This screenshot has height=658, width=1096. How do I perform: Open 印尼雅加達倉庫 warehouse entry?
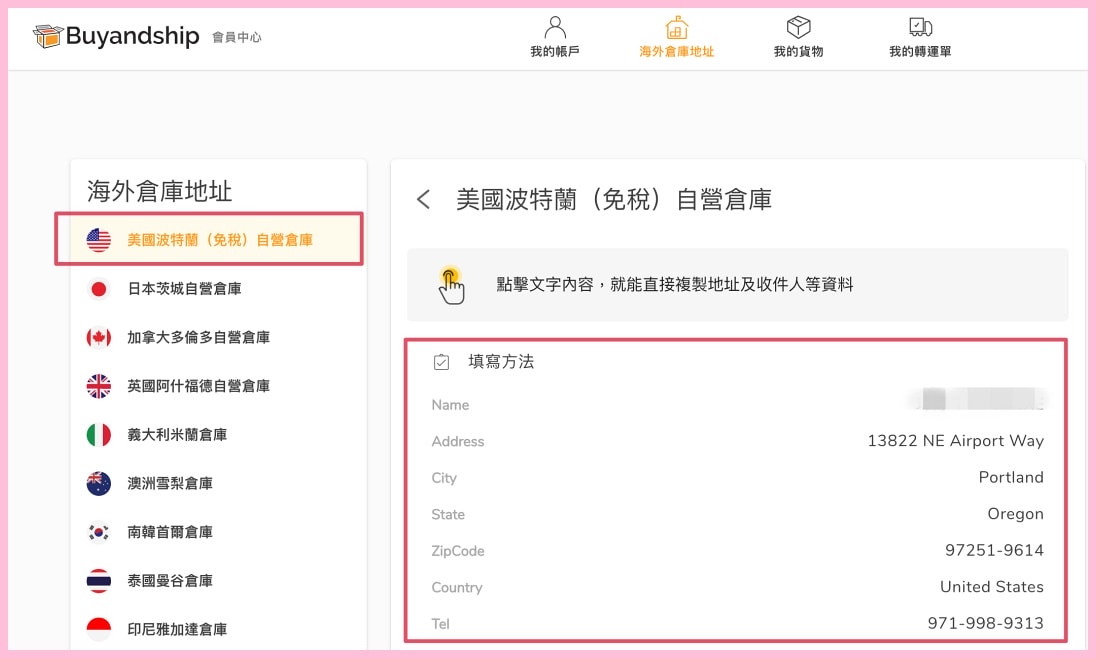(x=177, y=629)
